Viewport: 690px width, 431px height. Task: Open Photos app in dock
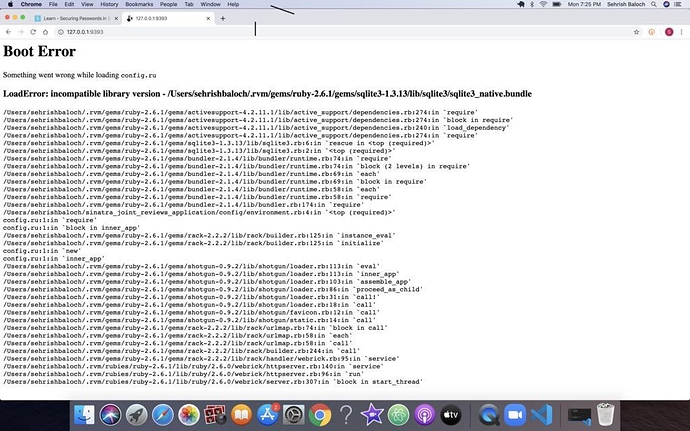click(x=189, y=415)
